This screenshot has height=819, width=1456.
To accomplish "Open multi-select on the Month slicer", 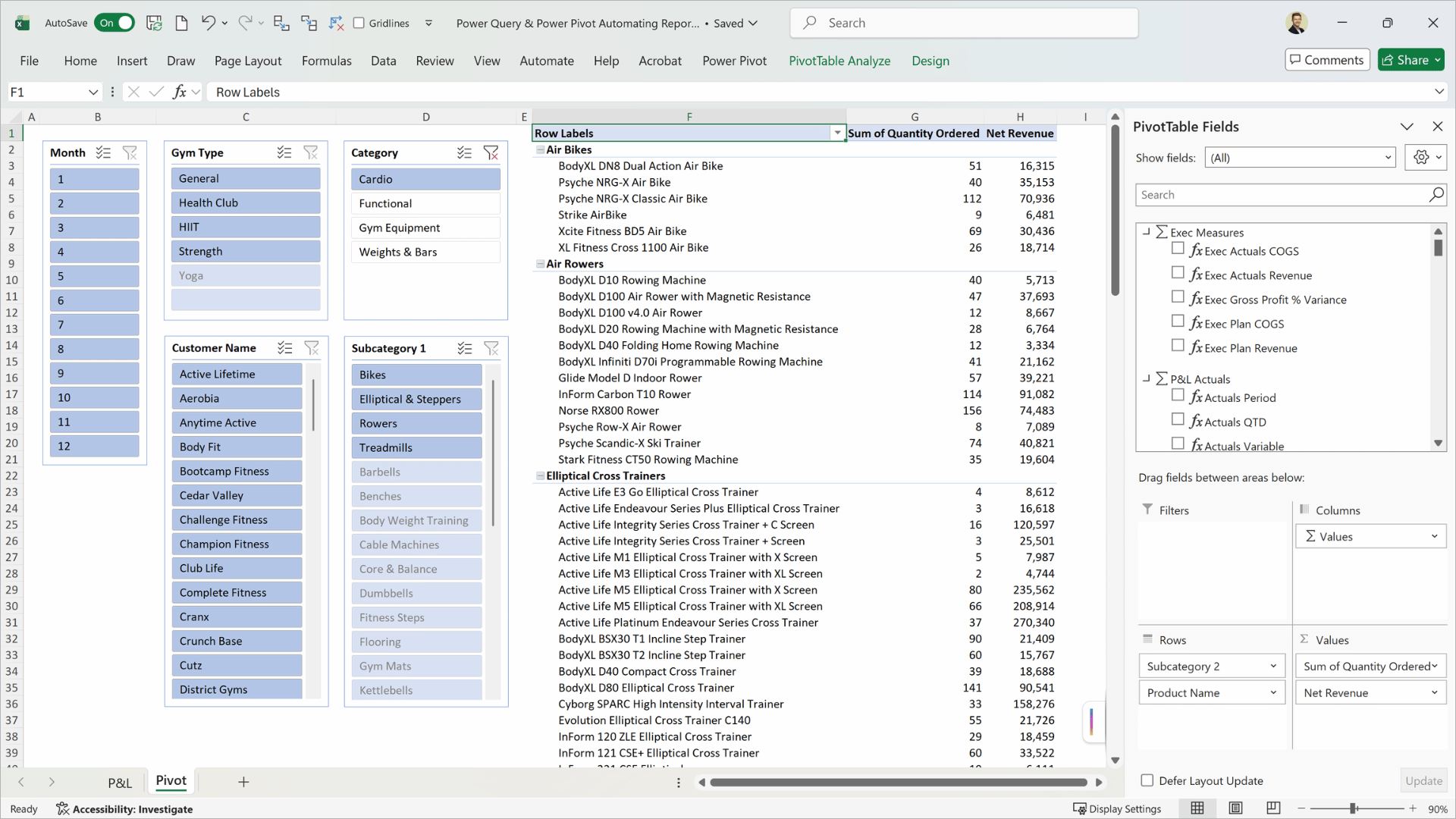I will 104,152.
